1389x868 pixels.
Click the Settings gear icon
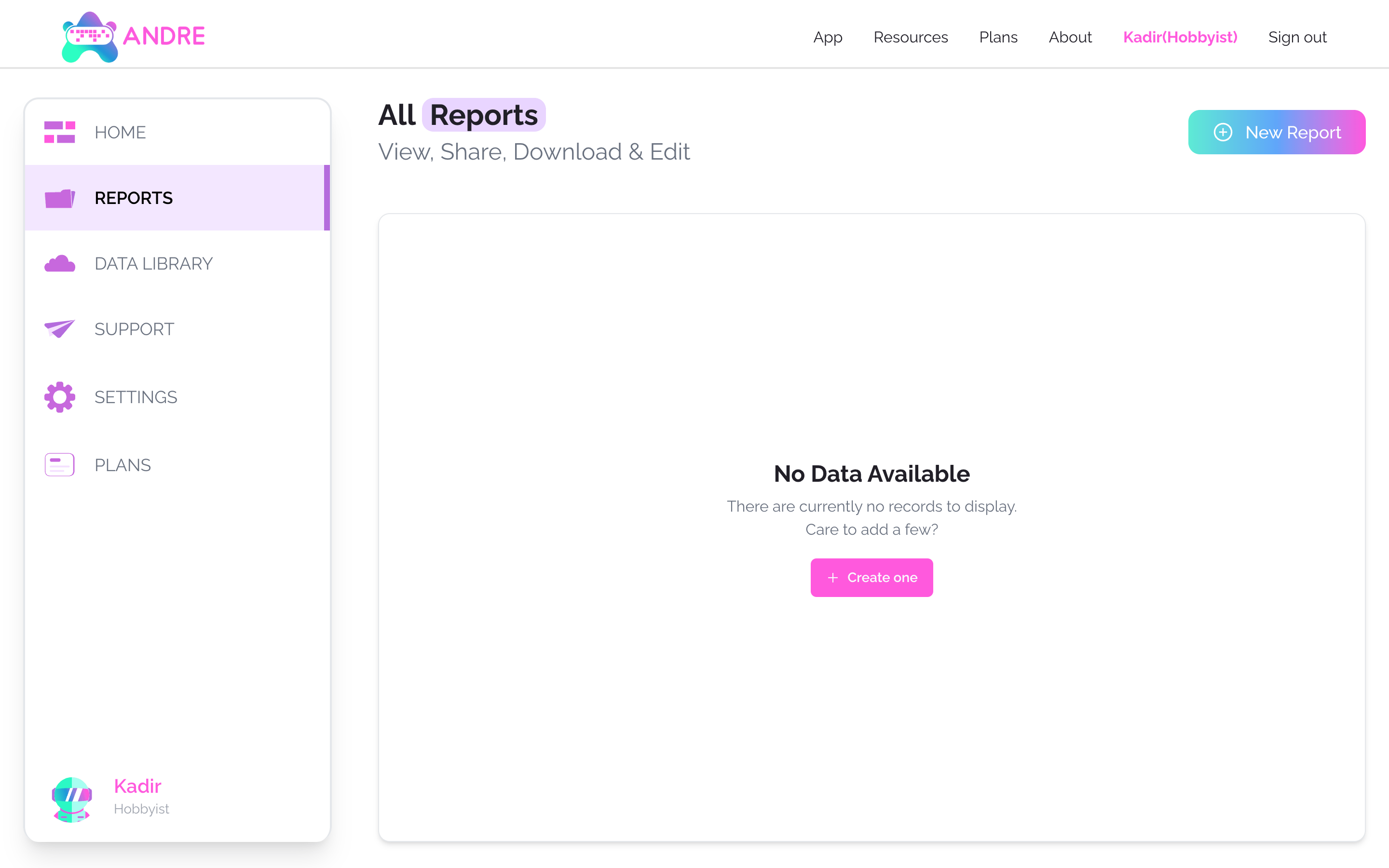[x=60, y=397]
